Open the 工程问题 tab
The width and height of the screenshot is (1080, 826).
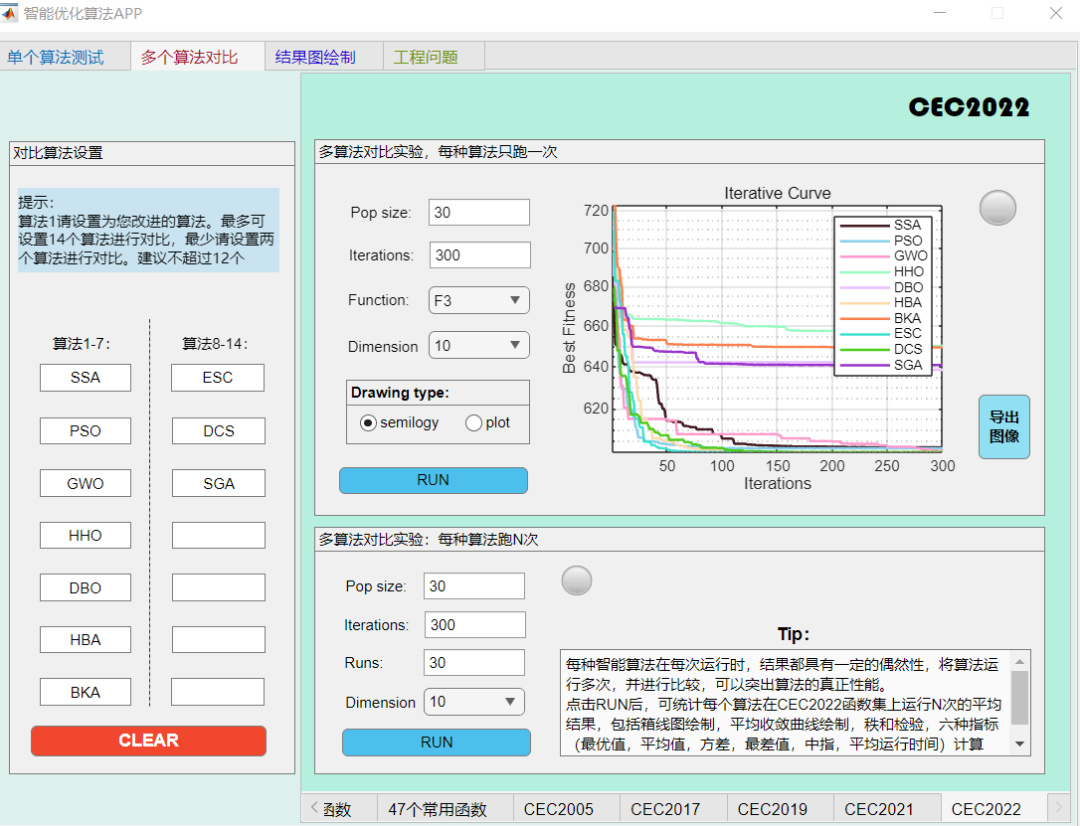pyautogui.click(x=426, y=56)
